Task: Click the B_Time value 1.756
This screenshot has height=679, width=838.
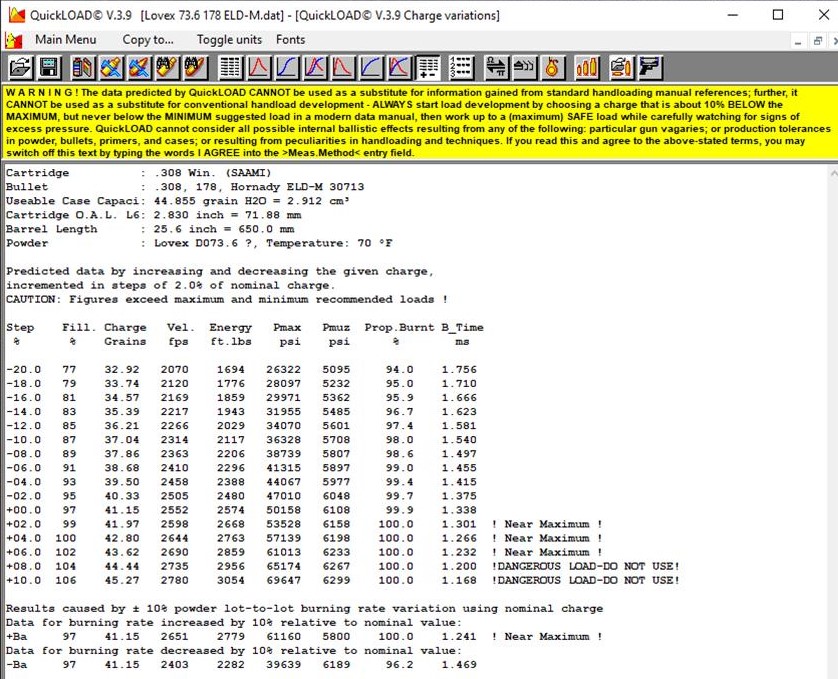Action: click(x=459, y=369)
